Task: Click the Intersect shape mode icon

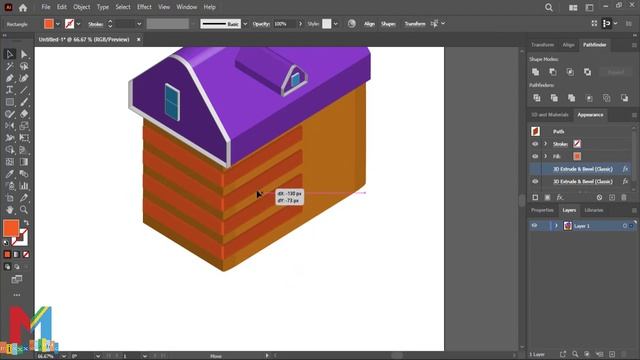Action: [x=570, y=72]
